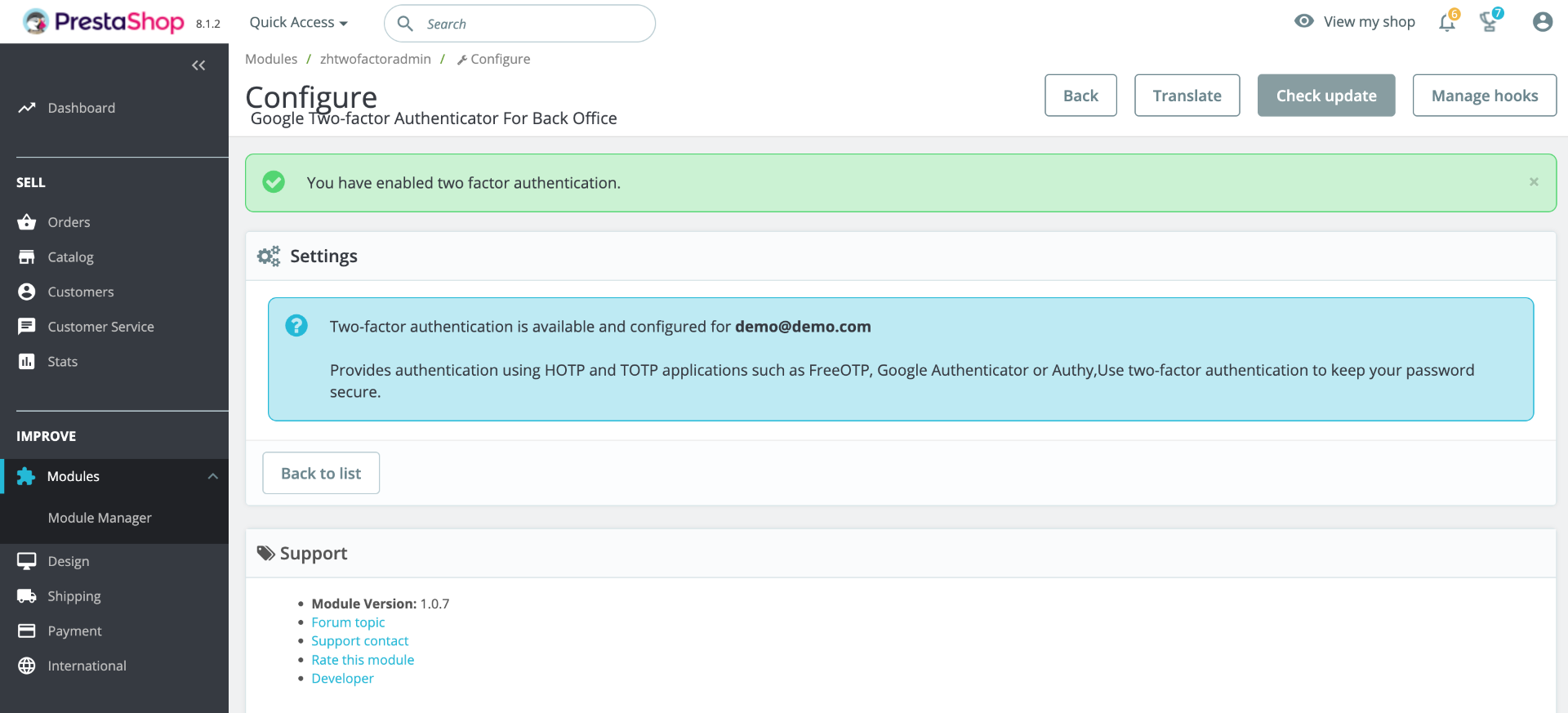The height and width of the screenshot is (713, 1568).
Task: Click the Dashboard trend icon
Action: pyautogui.click(x=27, y=108)
